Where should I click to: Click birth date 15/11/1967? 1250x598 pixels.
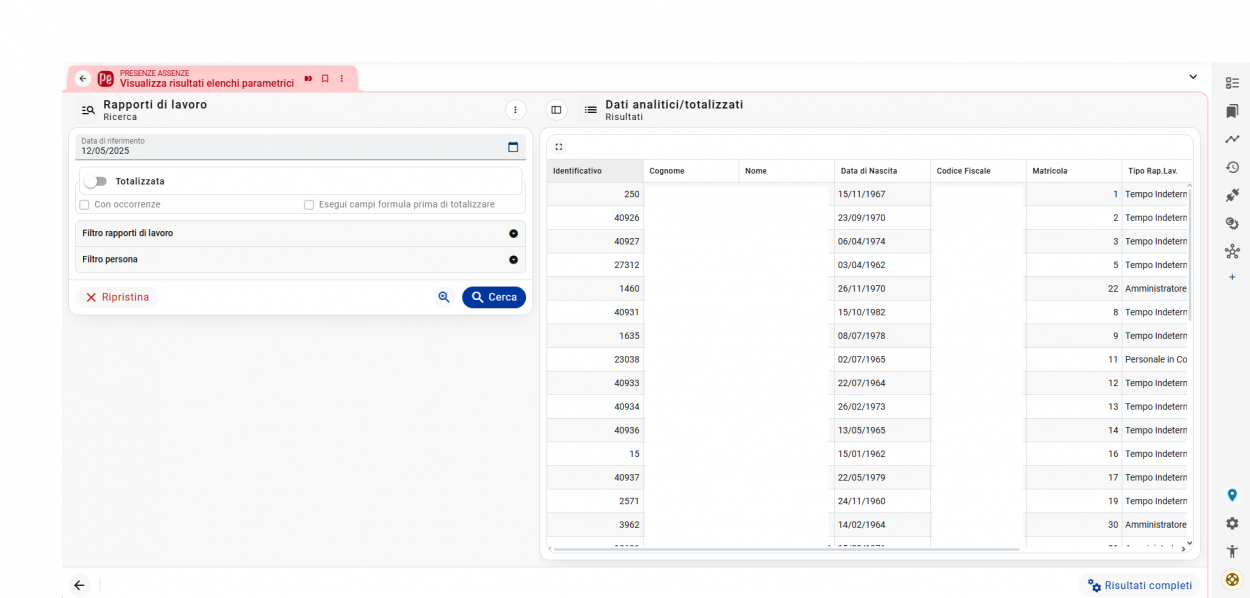(882, 194)
